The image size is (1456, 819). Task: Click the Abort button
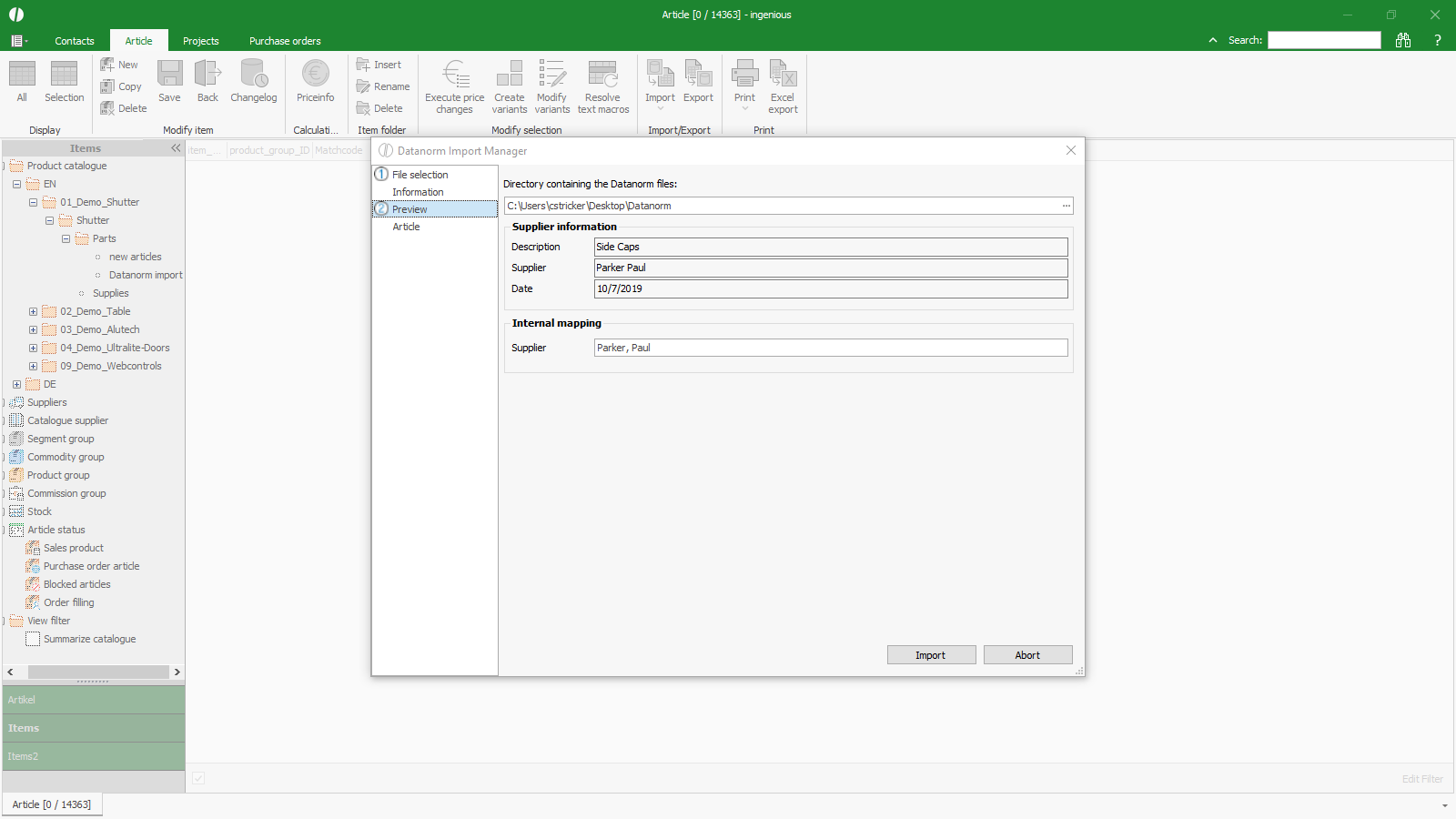pyautogui.click(x=1027, y=655)
